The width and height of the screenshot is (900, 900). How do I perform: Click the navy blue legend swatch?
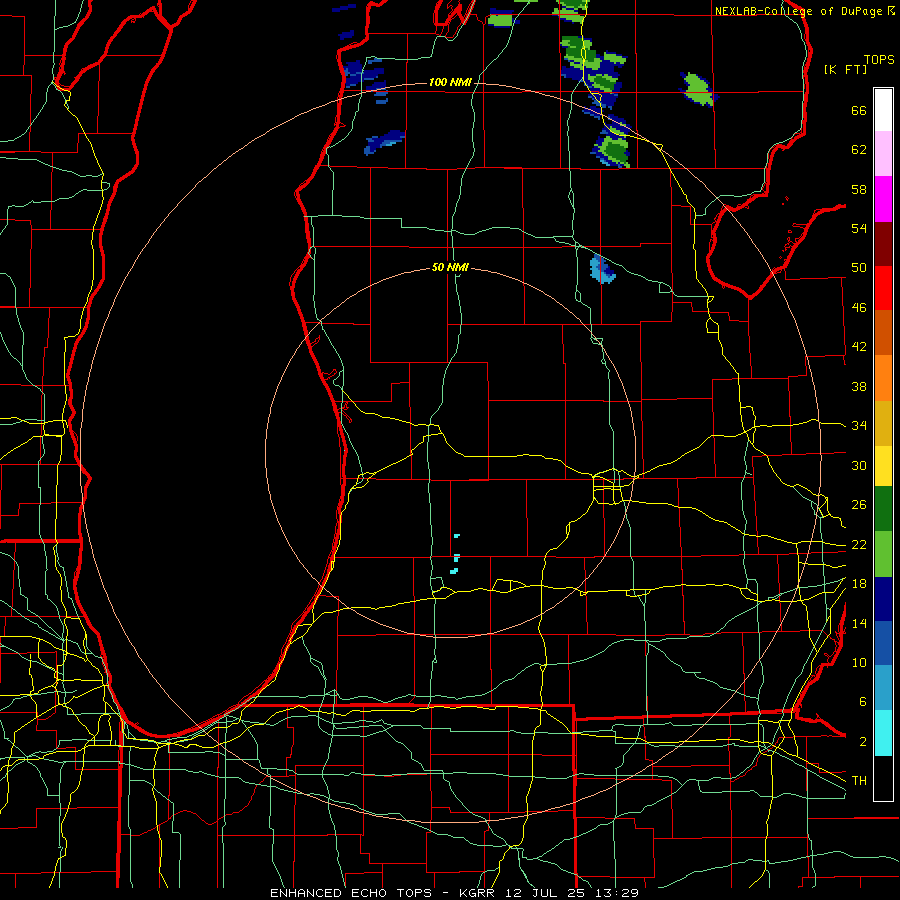883,599
